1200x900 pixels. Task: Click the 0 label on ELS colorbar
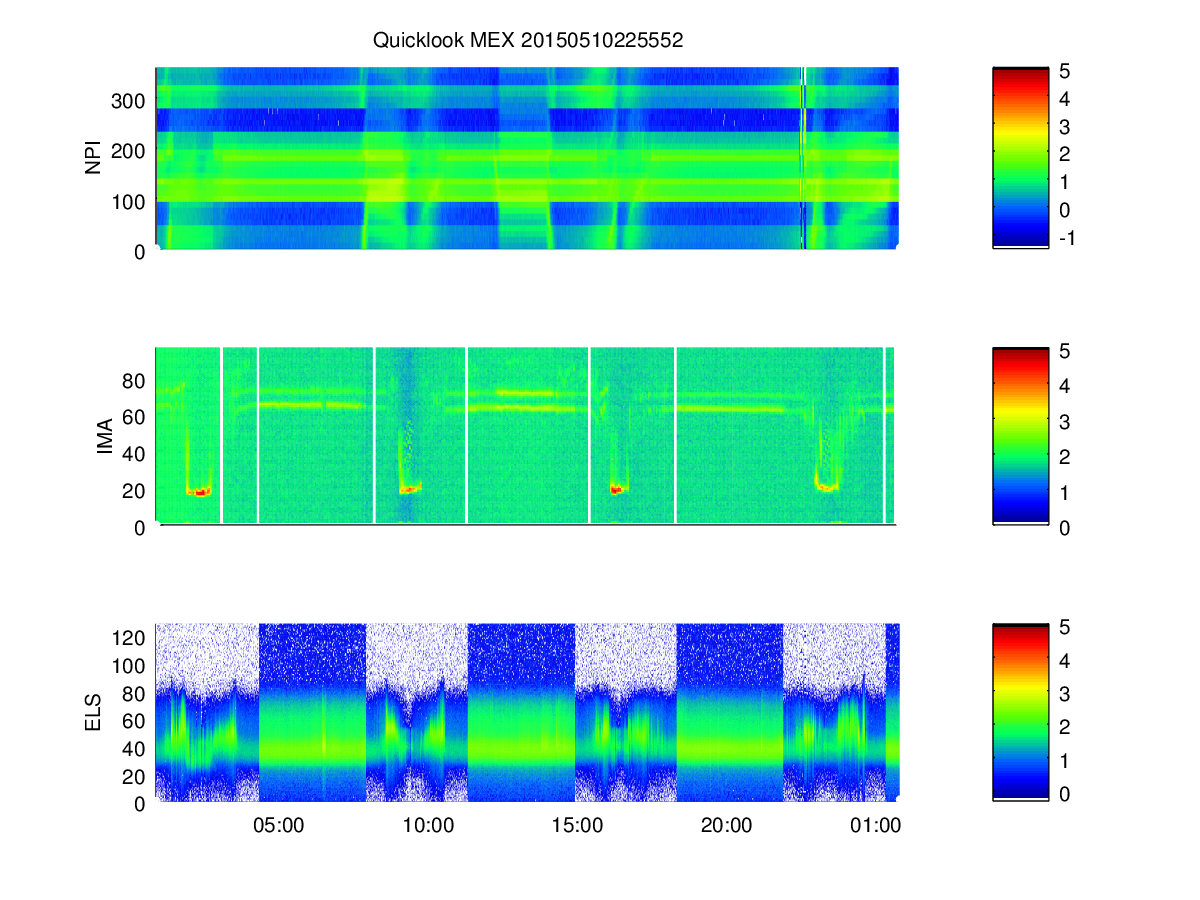[x=1066, y=794]
